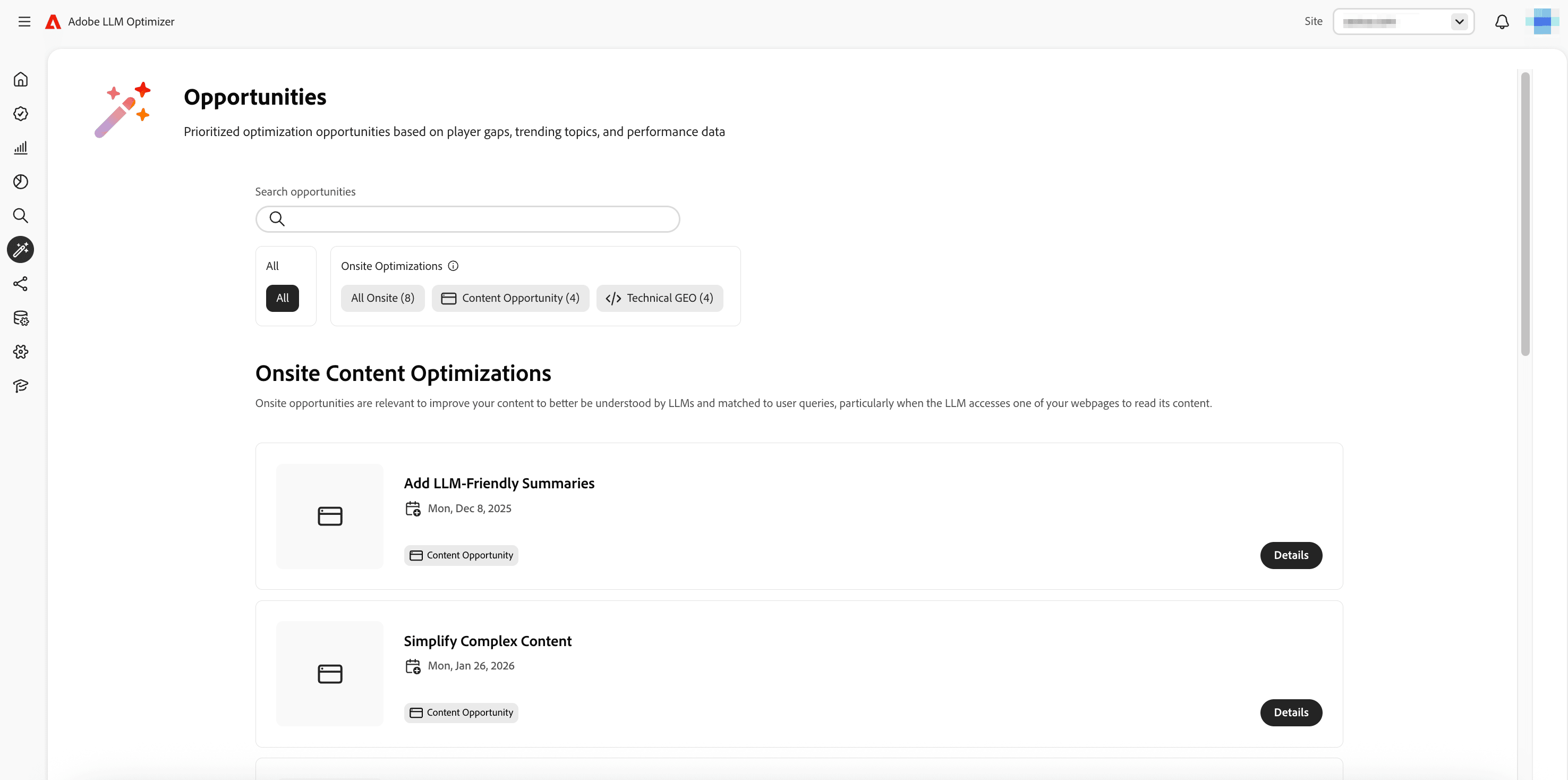Click the Adobe LLM Optimizer title text
This screenshot has height=780, width=1568.
121,22
